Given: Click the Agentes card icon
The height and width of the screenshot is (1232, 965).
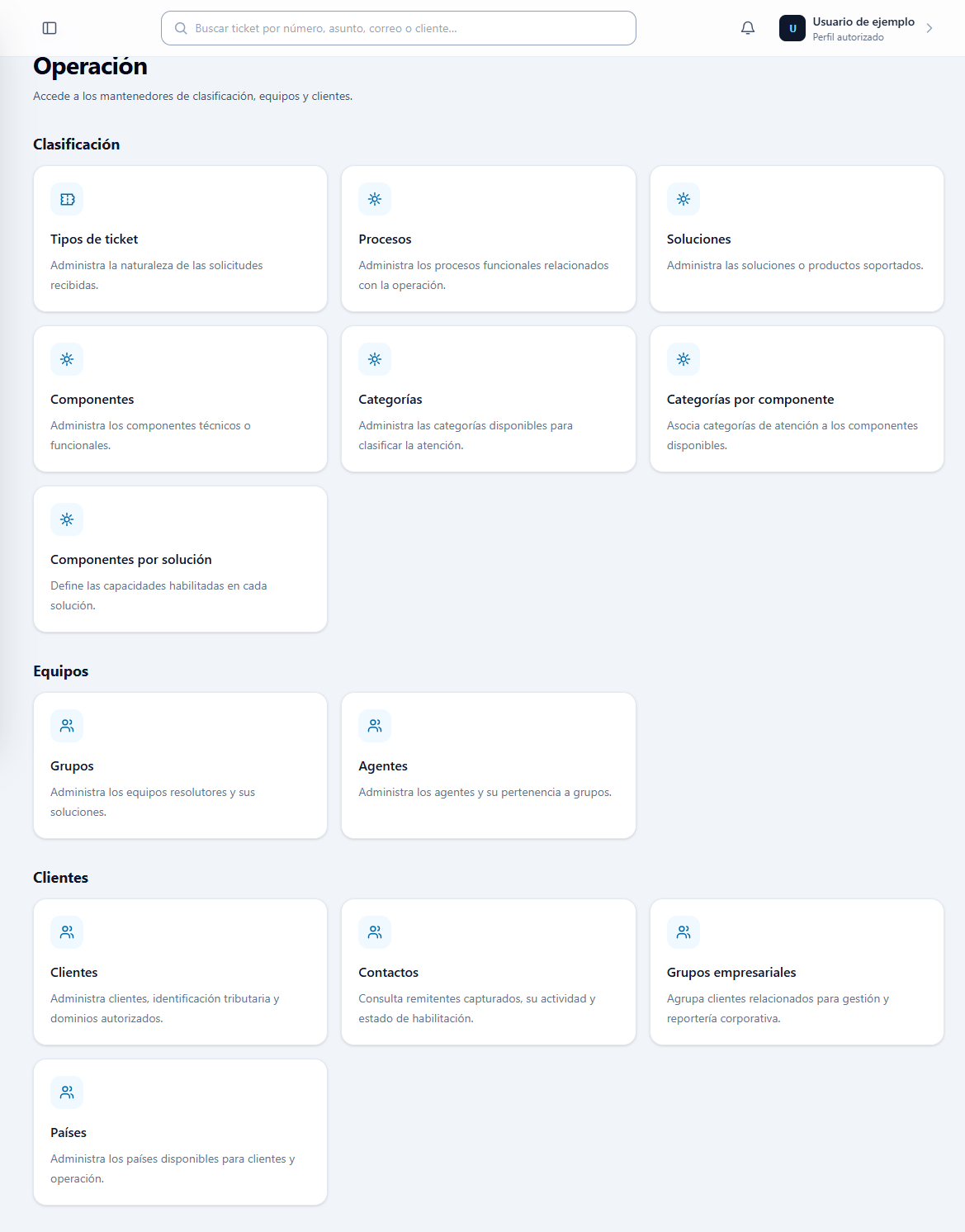Looking at the screenshot, I should pyautogui.click(x=375, y=726).
